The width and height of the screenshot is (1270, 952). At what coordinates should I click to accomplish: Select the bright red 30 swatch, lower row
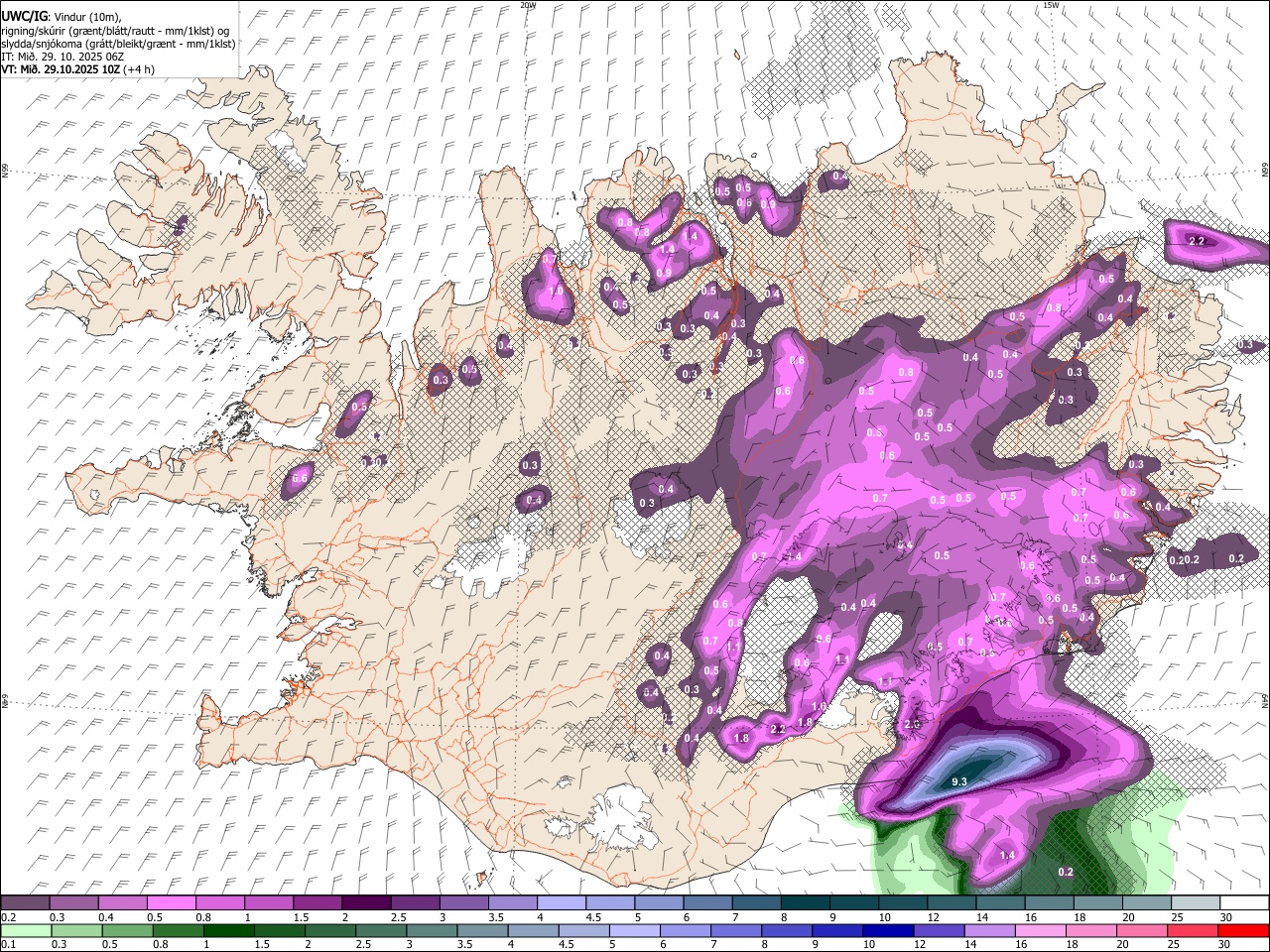[1244, 931]
